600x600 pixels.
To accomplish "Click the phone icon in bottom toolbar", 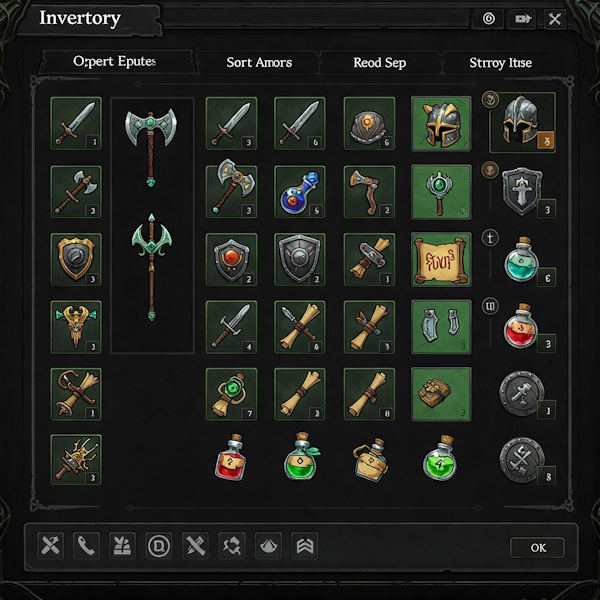I will pyautogui.click(x=86, y=545).
